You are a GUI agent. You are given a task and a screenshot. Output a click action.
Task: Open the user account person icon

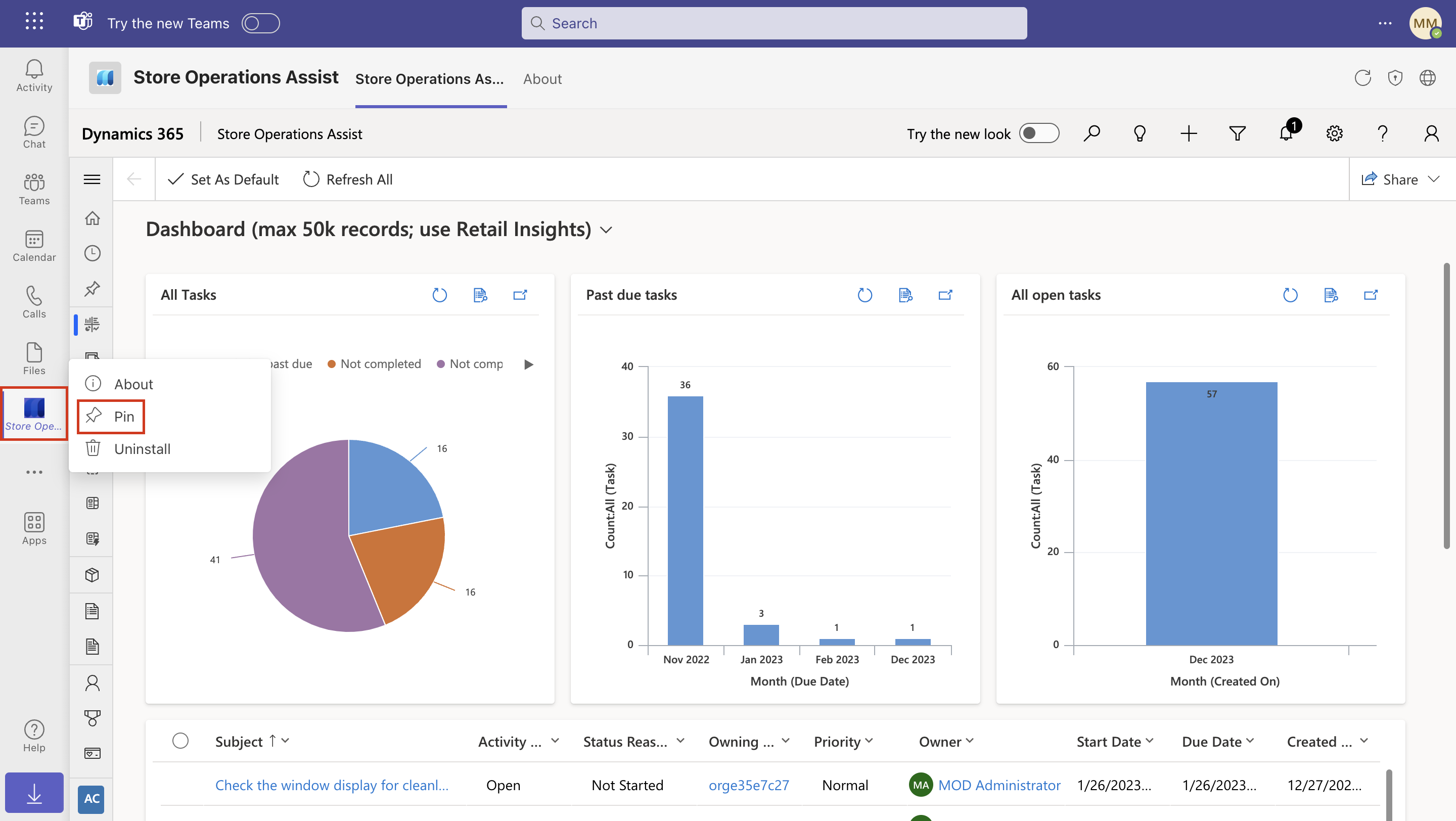(1431, 133)
